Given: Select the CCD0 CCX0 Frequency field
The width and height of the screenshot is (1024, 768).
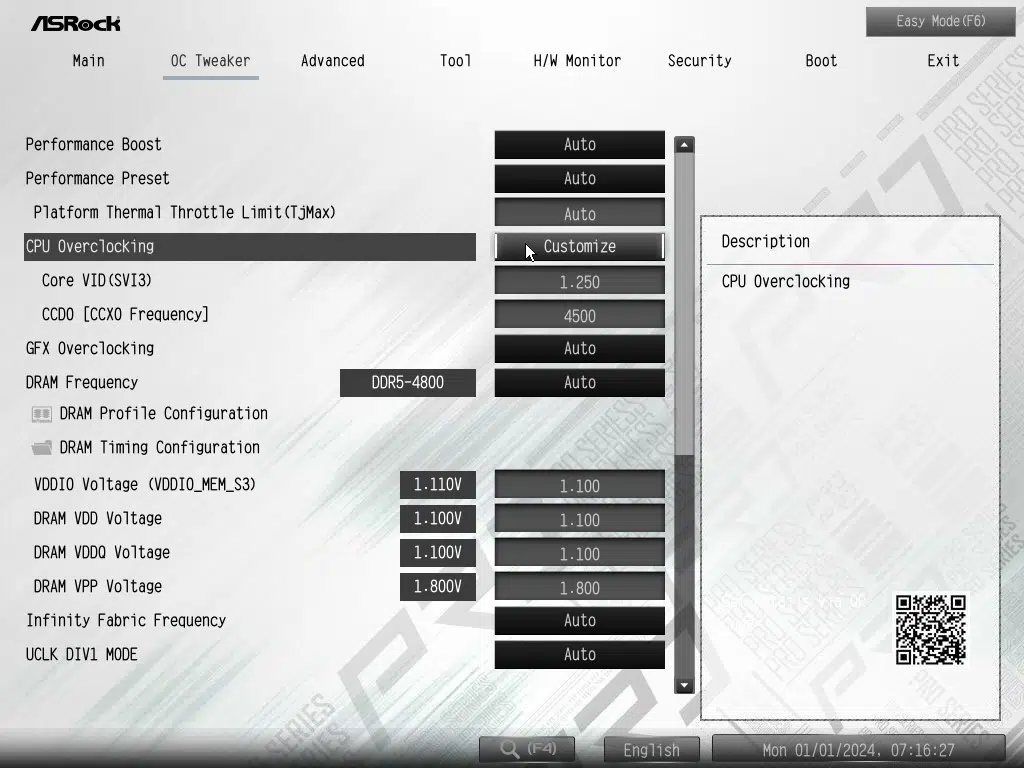Looking at the screenshot, I should click(x=579, y=316).
